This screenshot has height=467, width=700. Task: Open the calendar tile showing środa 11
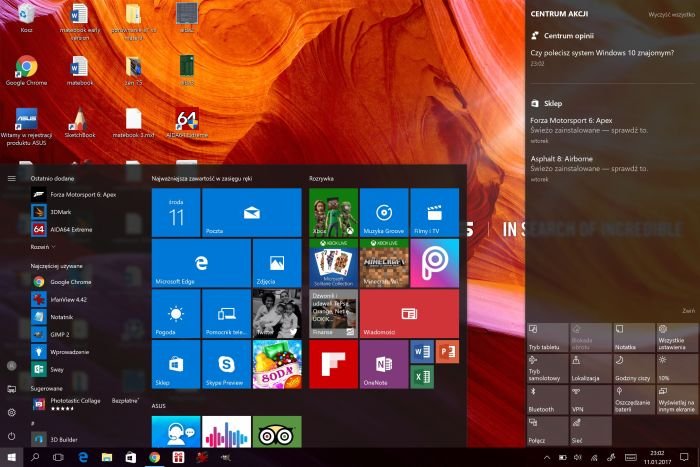176,213
